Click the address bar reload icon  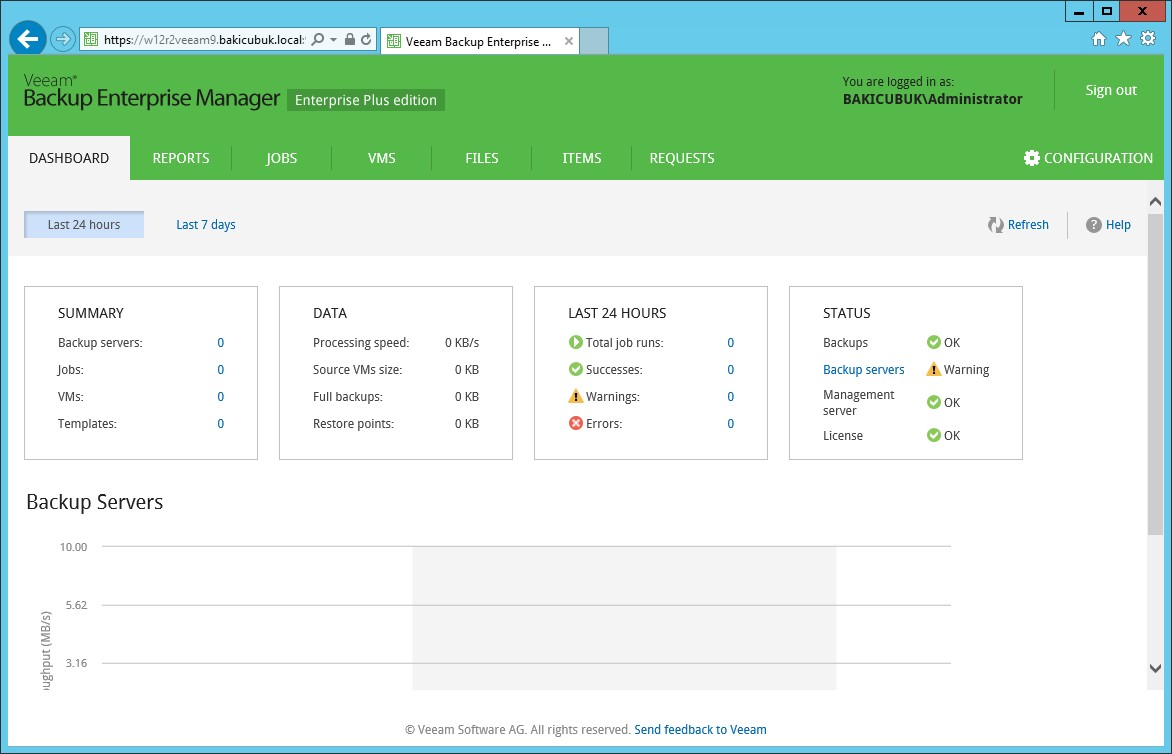click(x=366, y=40)
